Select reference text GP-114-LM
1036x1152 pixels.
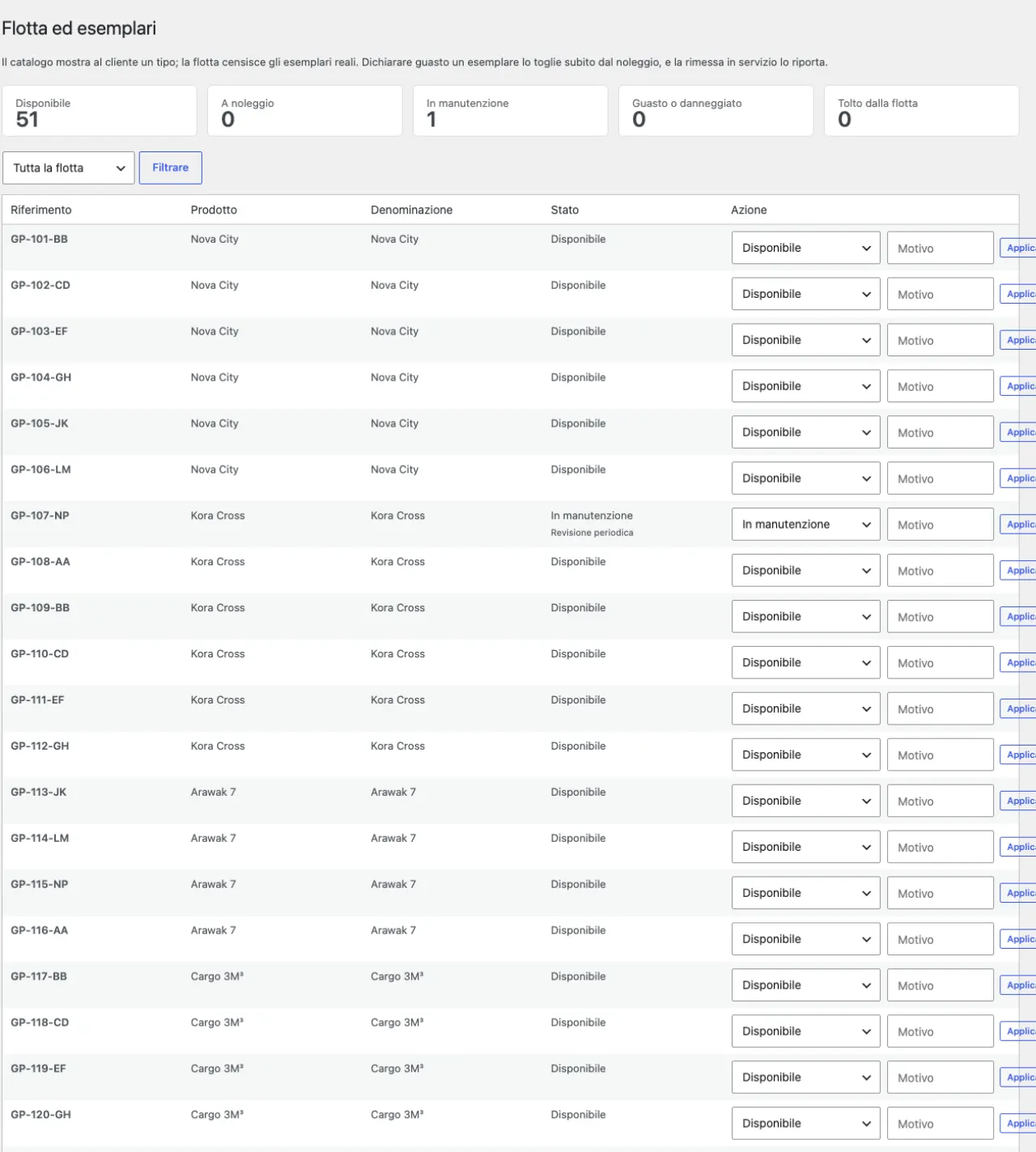pyautogui.click(x=40, y=838)
